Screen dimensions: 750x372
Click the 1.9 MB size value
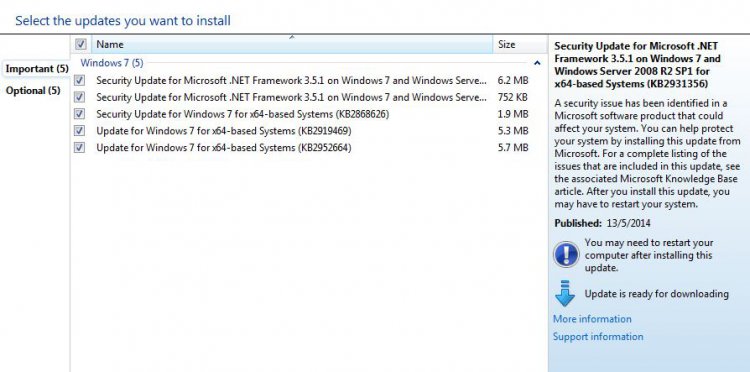[x=513, y=114]
